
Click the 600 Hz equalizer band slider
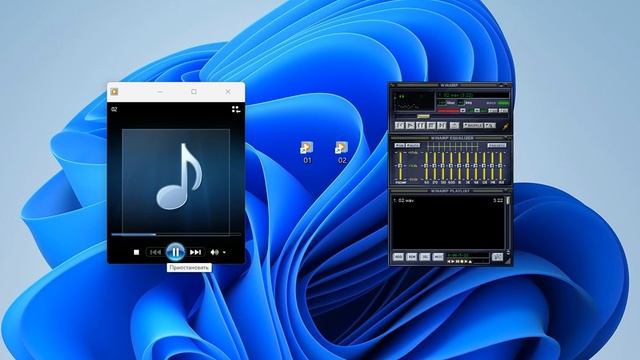coord(451,166)
